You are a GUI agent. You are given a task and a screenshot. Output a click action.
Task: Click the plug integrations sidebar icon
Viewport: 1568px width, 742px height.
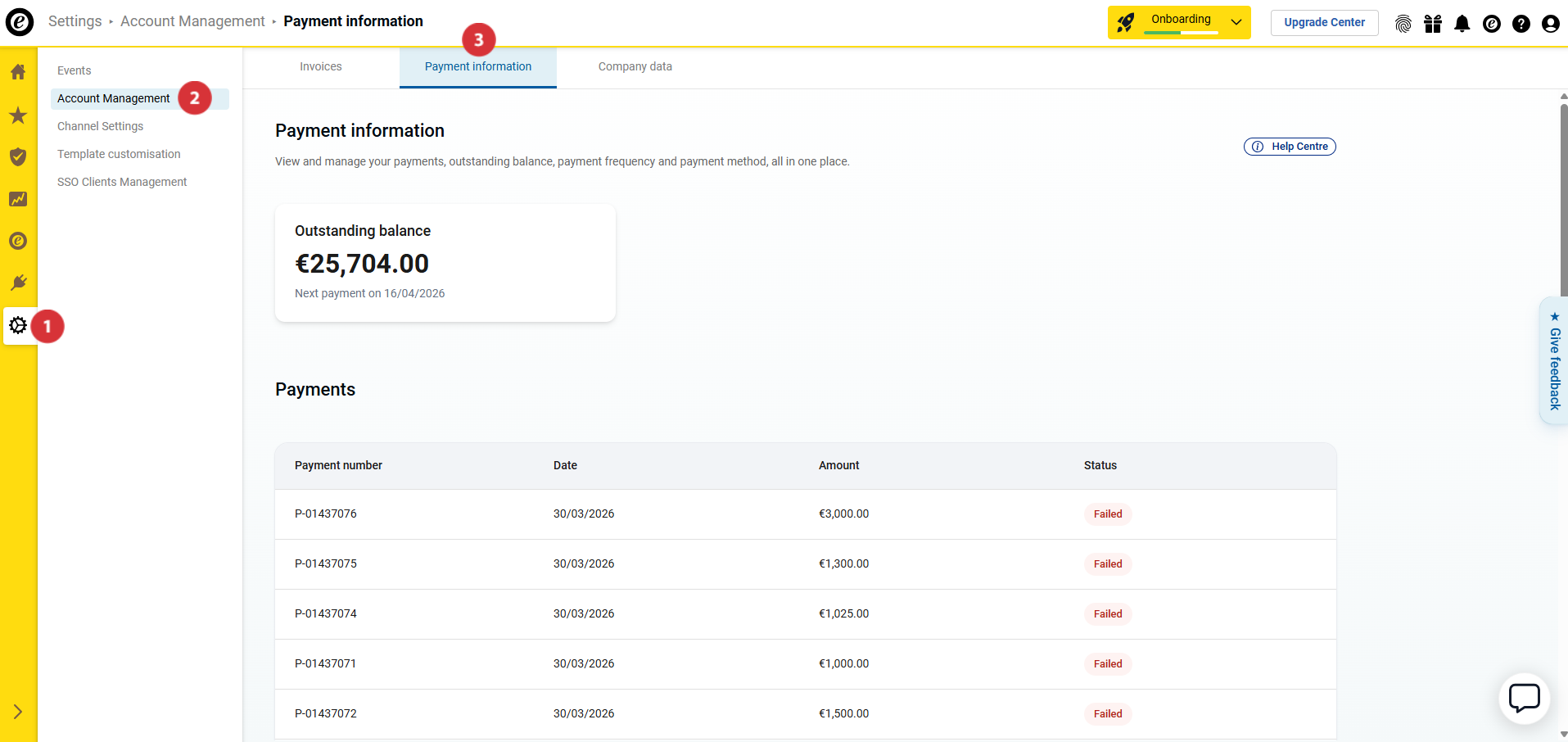18,283
